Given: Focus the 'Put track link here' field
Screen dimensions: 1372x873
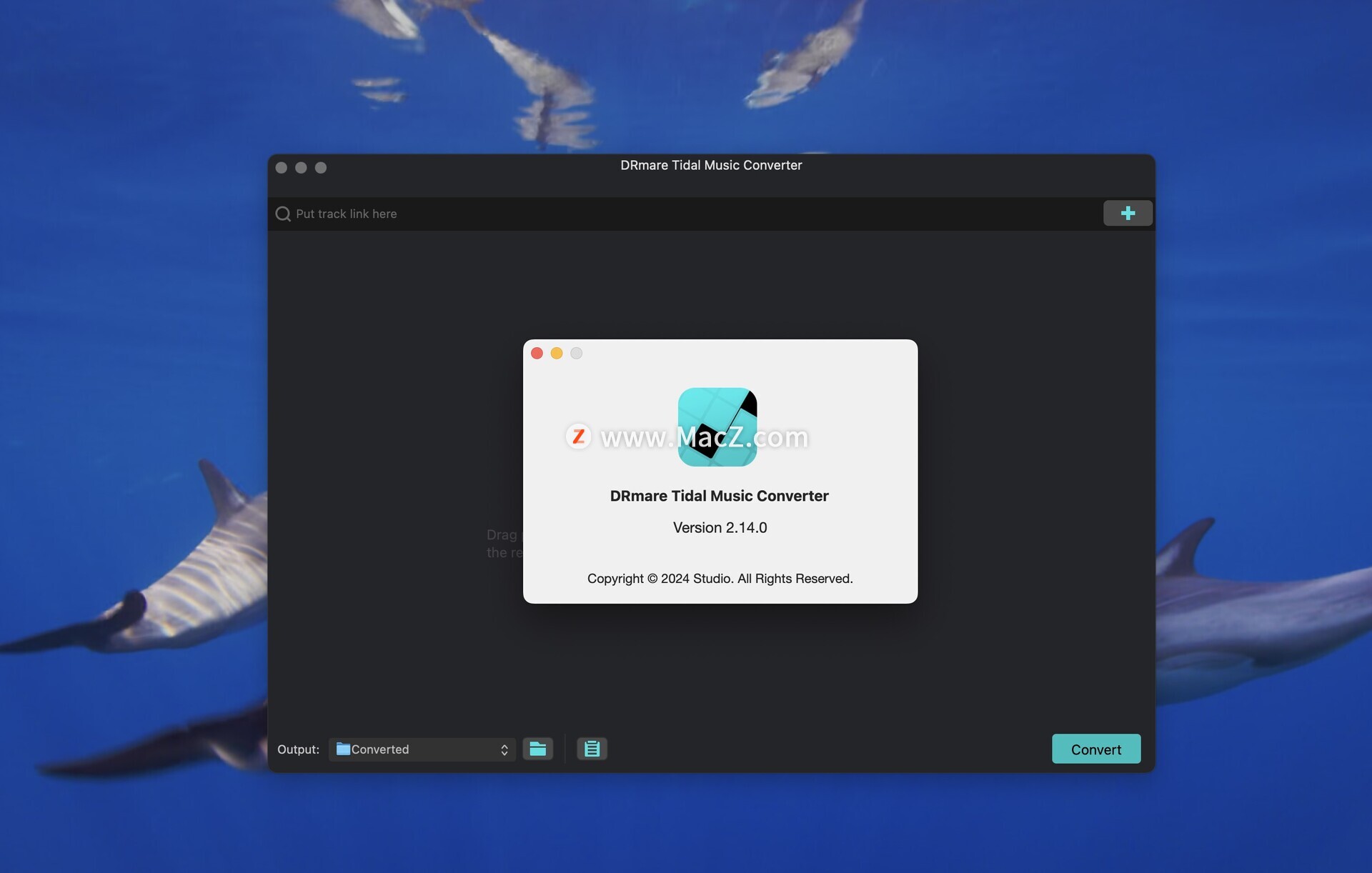Looking at the screenshot, I should (x=686, y=214).
